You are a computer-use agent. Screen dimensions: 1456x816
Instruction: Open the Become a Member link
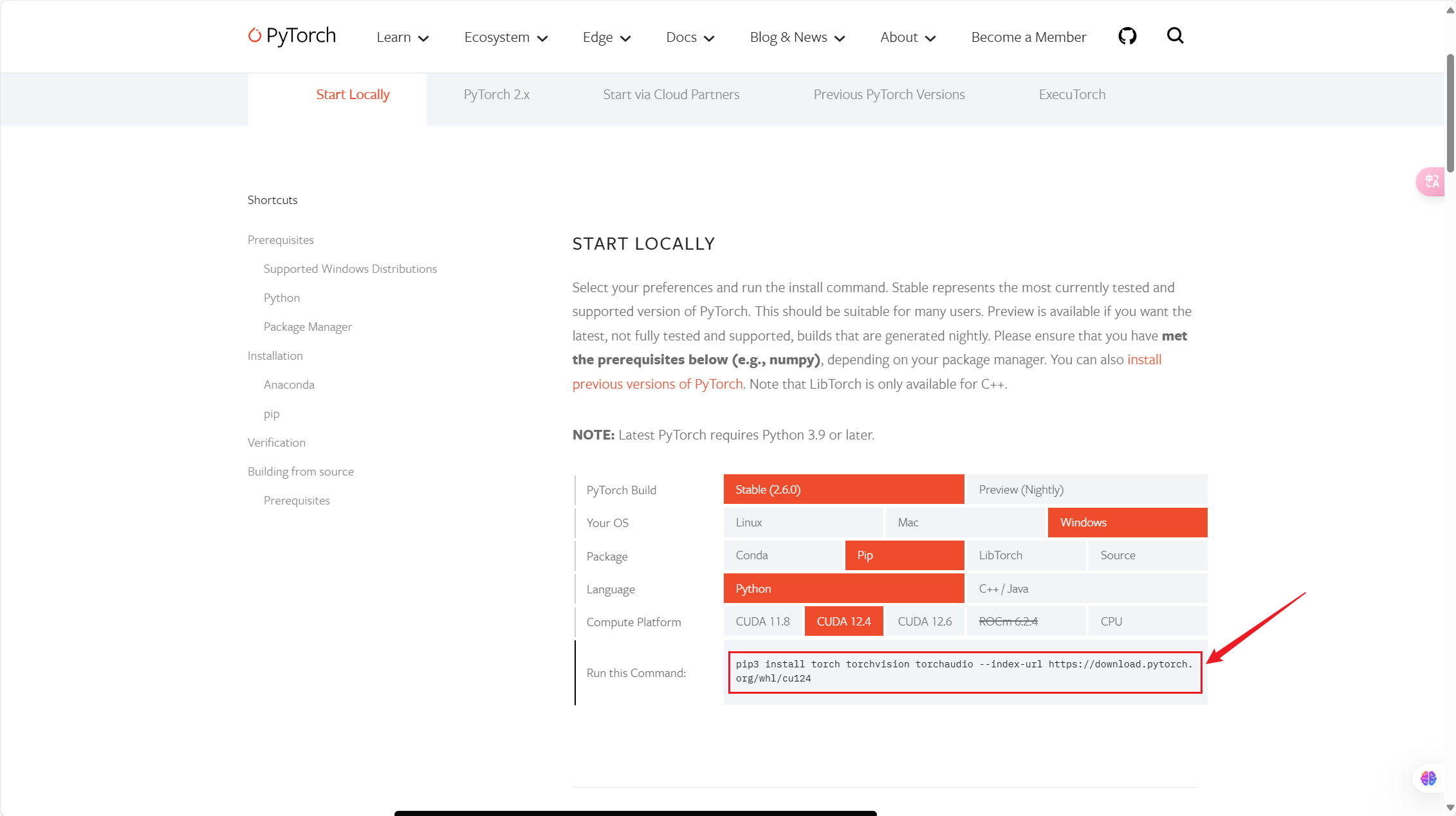[1029, 37]
